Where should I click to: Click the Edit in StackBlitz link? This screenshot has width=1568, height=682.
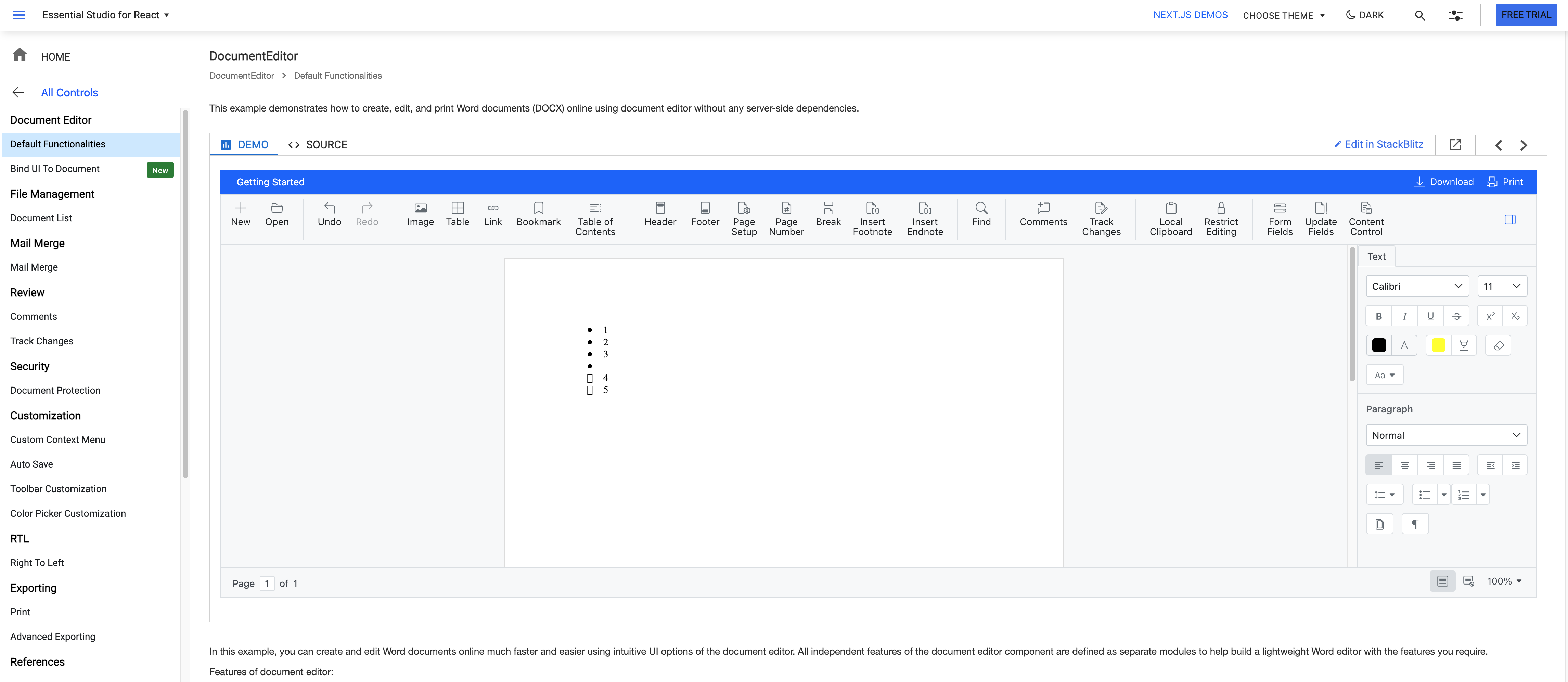tap(1378, 144)
